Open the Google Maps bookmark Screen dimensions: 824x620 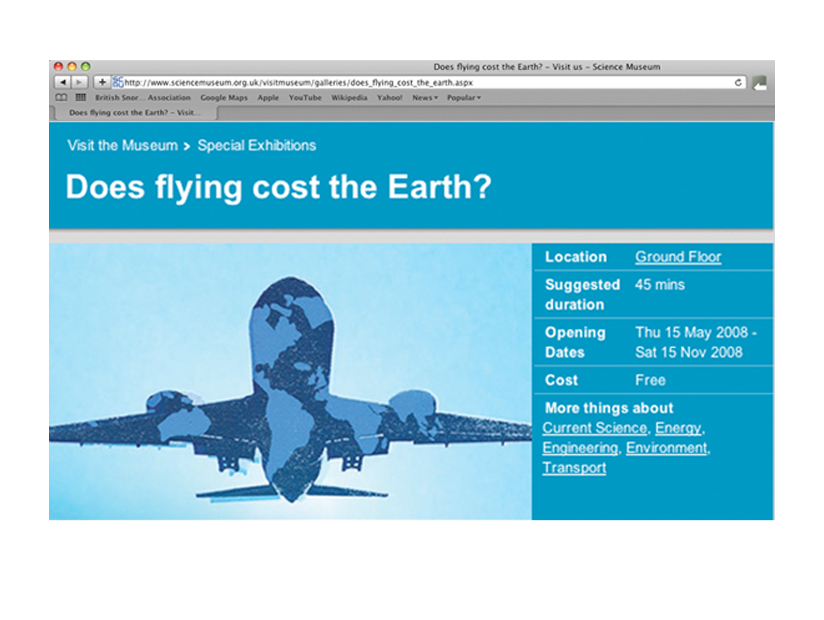pos(224,98)
